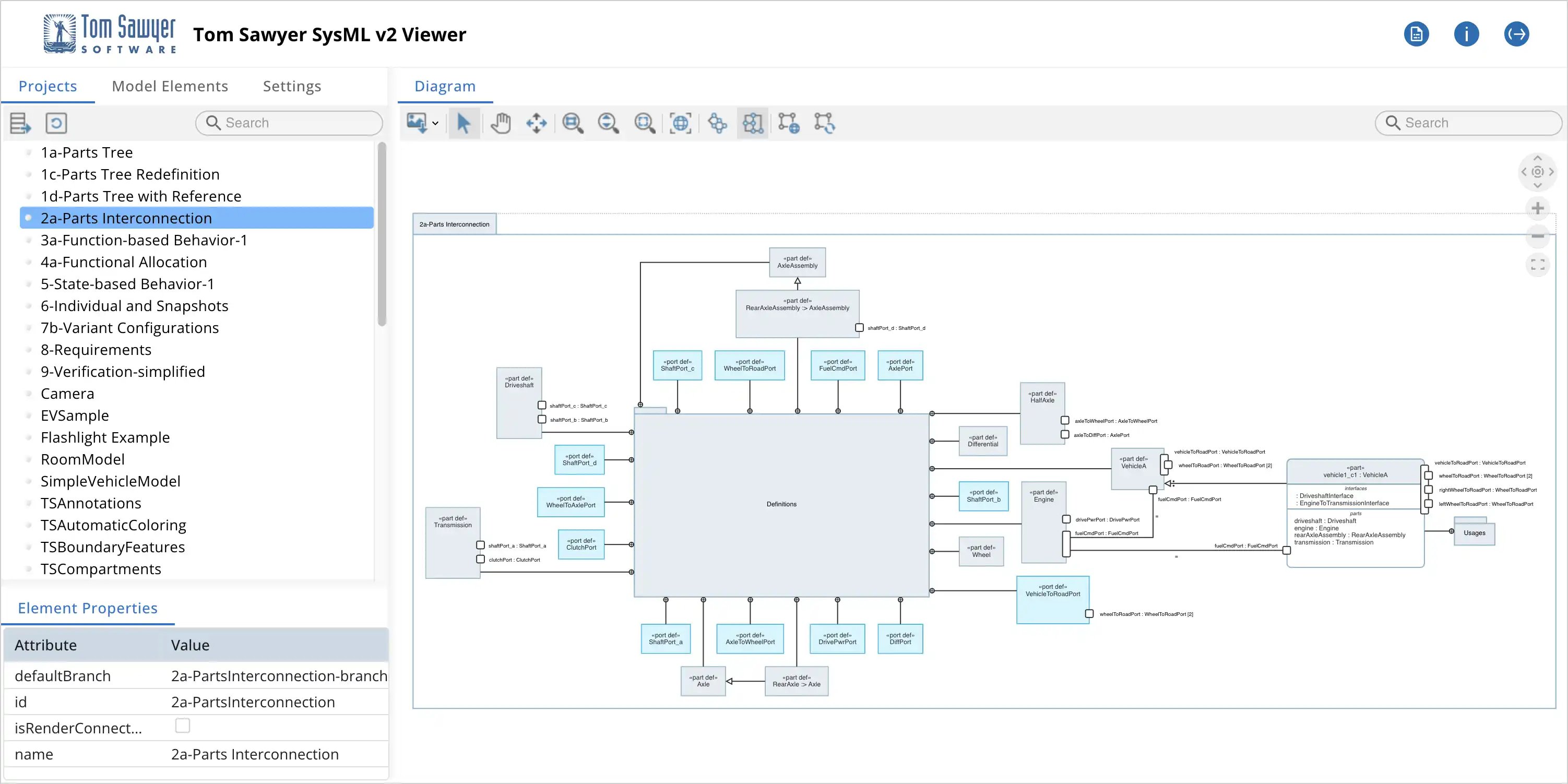Click the minus zoom-out overlay button
This screenshot has width=1568, height=784.
pyautogui.click(x=1538, y=236)
